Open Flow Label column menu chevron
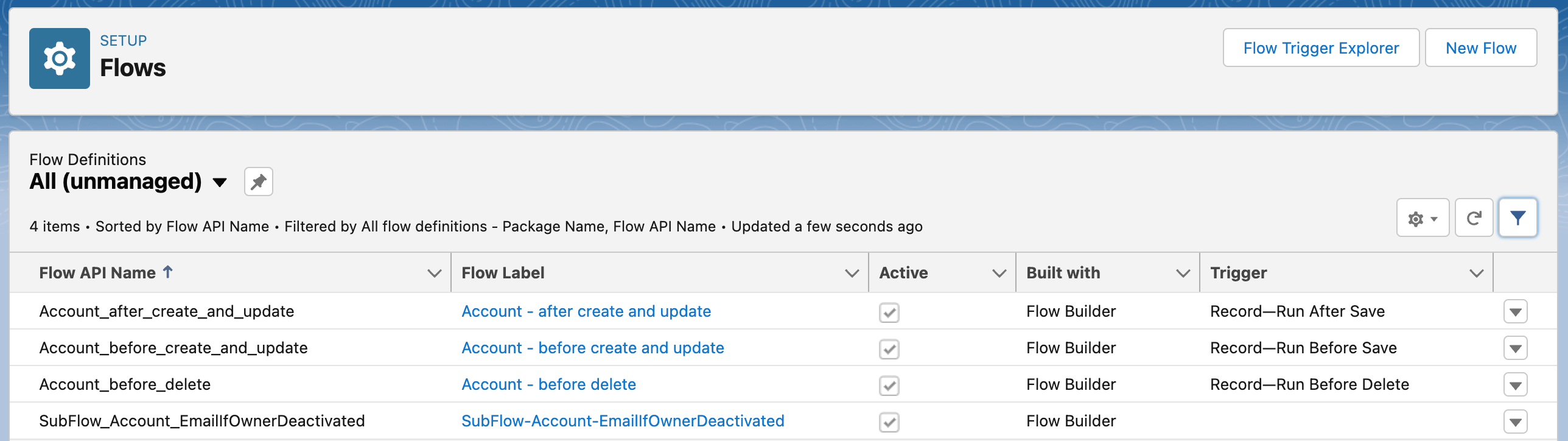1568x441 pixels. [x=852, y=273]
